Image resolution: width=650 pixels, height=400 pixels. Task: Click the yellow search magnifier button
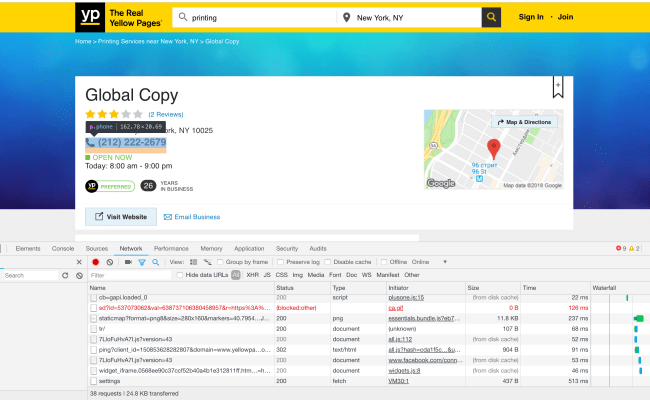[x=491, y=17]
